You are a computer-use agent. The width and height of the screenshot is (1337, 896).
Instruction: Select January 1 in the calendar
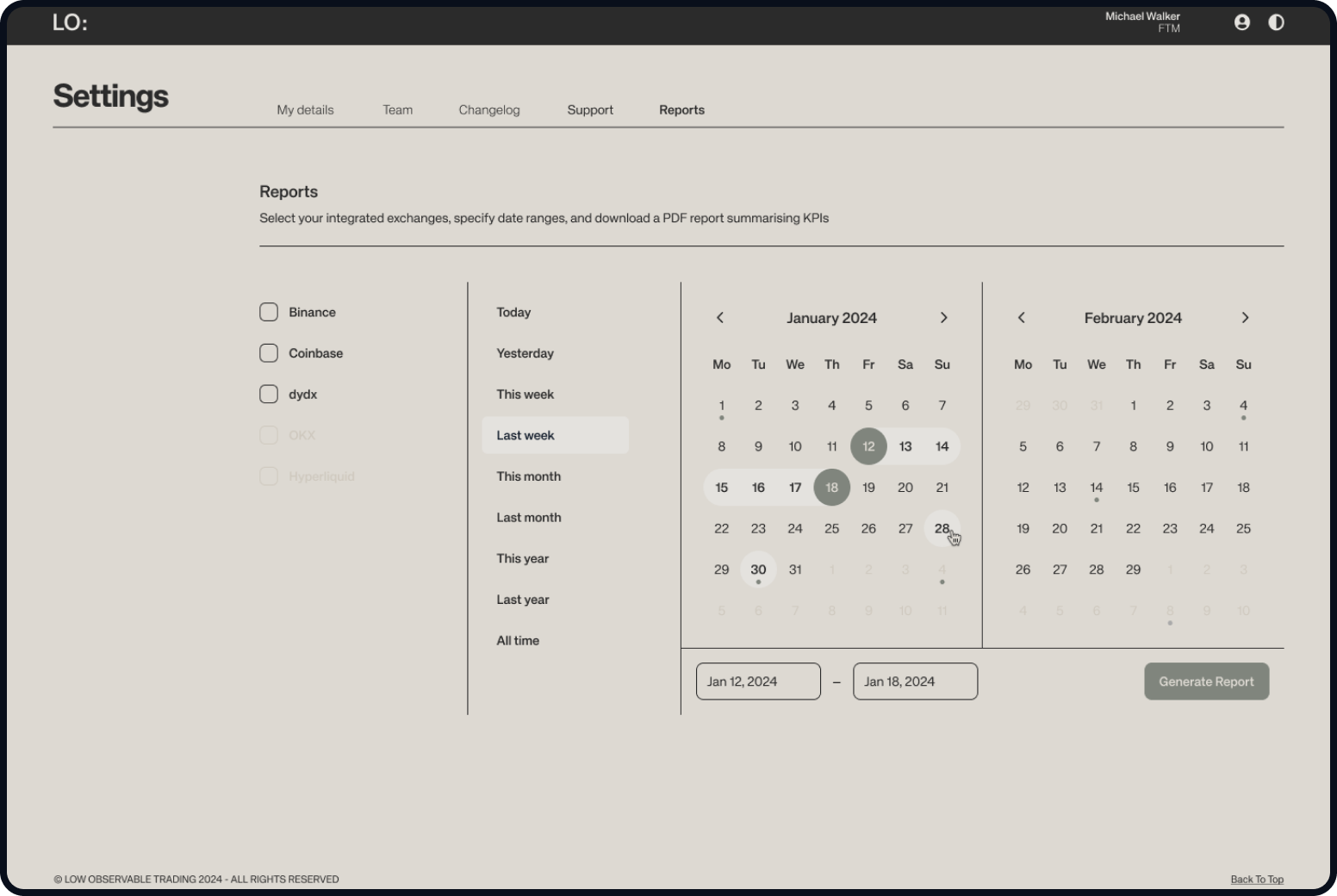pyautogui.click(x=722, y=405)
